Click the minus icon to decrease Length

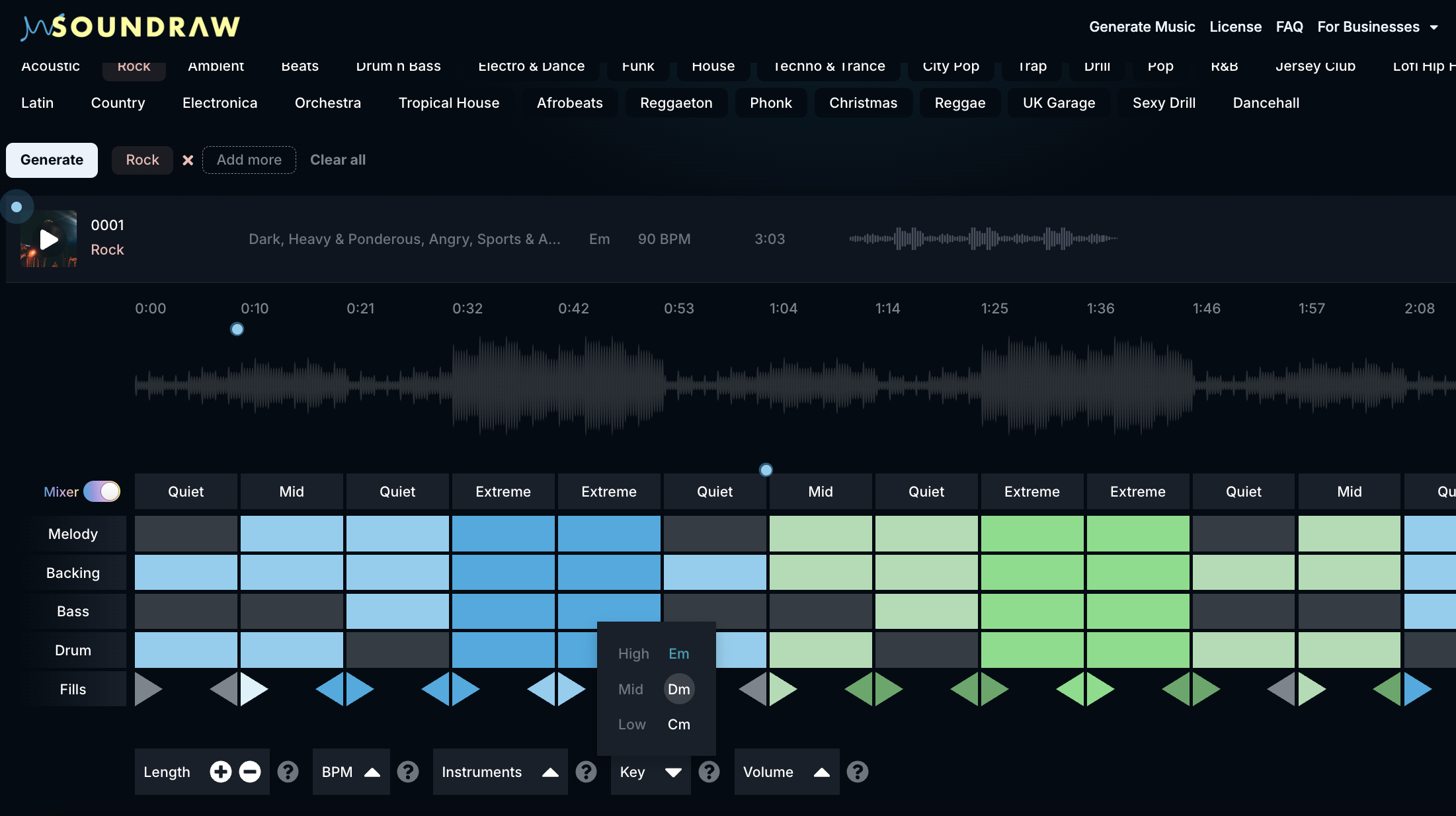250,772
